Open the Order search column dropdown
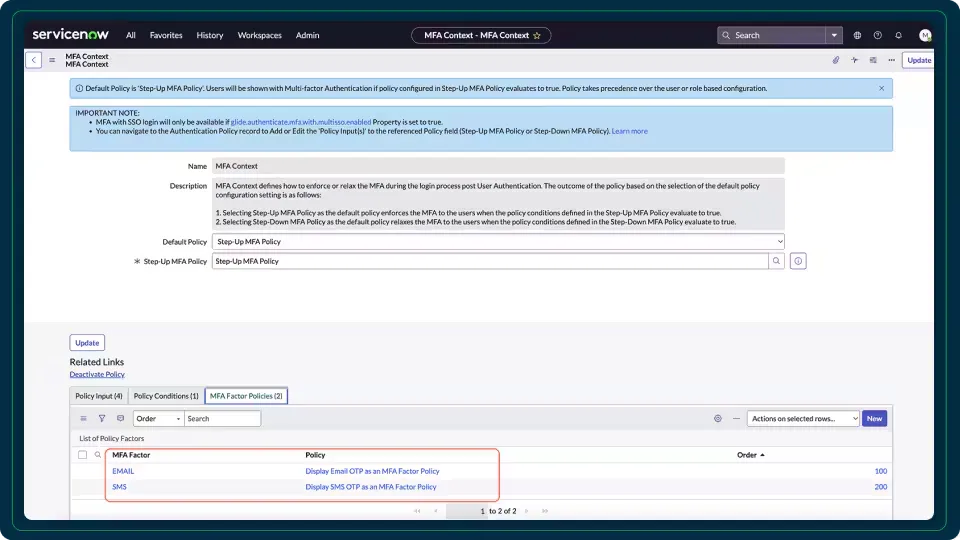The width and height of the screenshot is (960, 540). click(159, 419)
